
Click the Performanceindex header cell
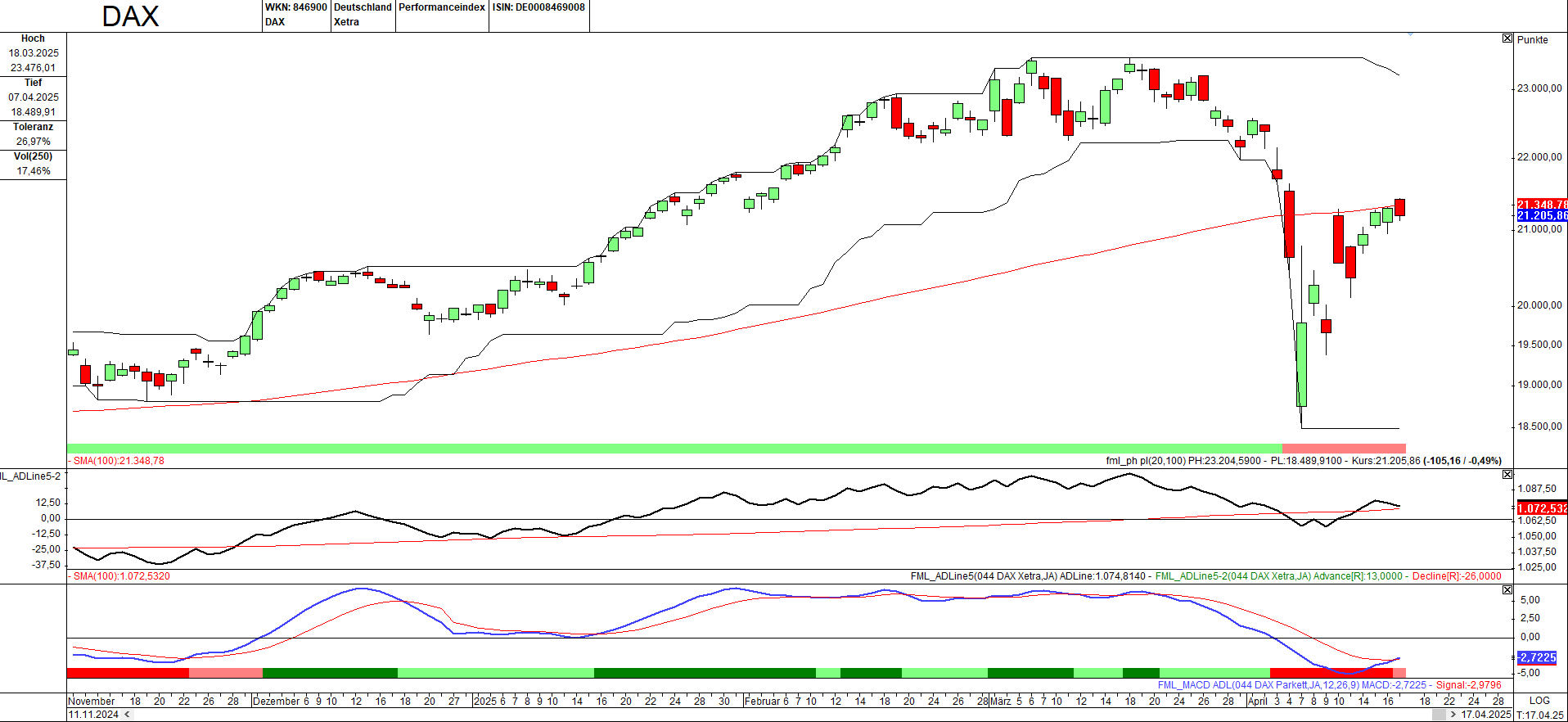point(442,7)
